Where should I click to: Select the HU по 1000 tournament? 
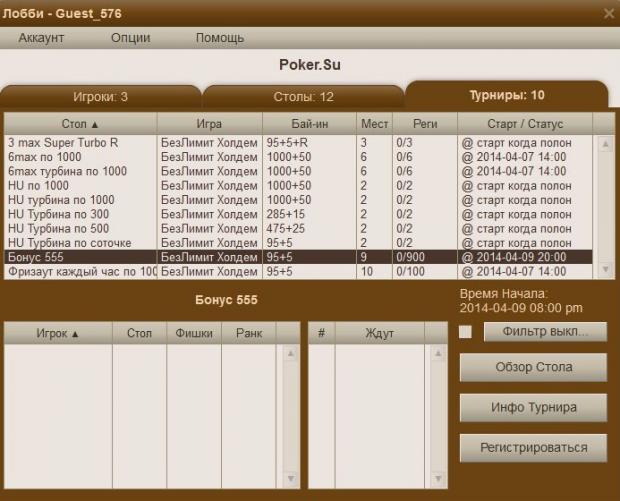tap(298, 185)
